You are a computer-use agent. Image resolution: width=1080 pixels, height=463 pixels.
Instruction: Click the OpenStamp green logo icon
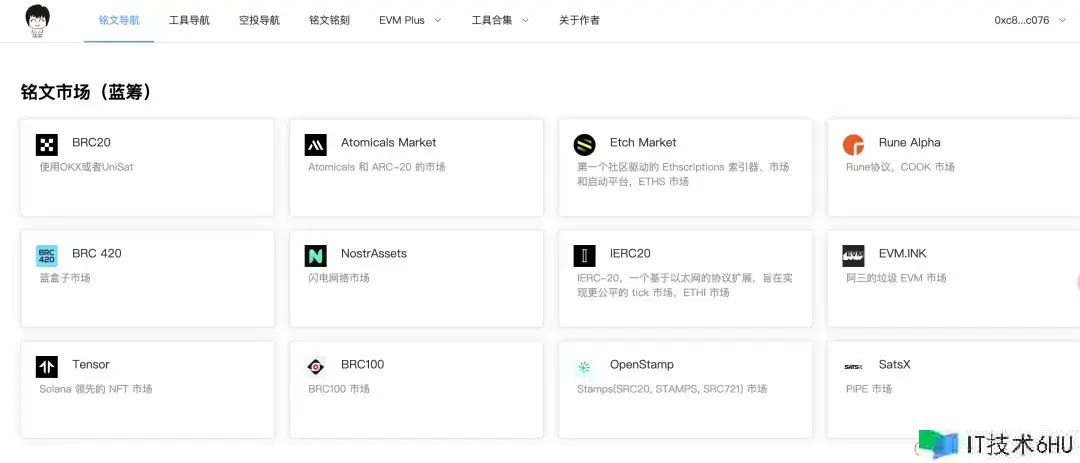coord(585,367)
